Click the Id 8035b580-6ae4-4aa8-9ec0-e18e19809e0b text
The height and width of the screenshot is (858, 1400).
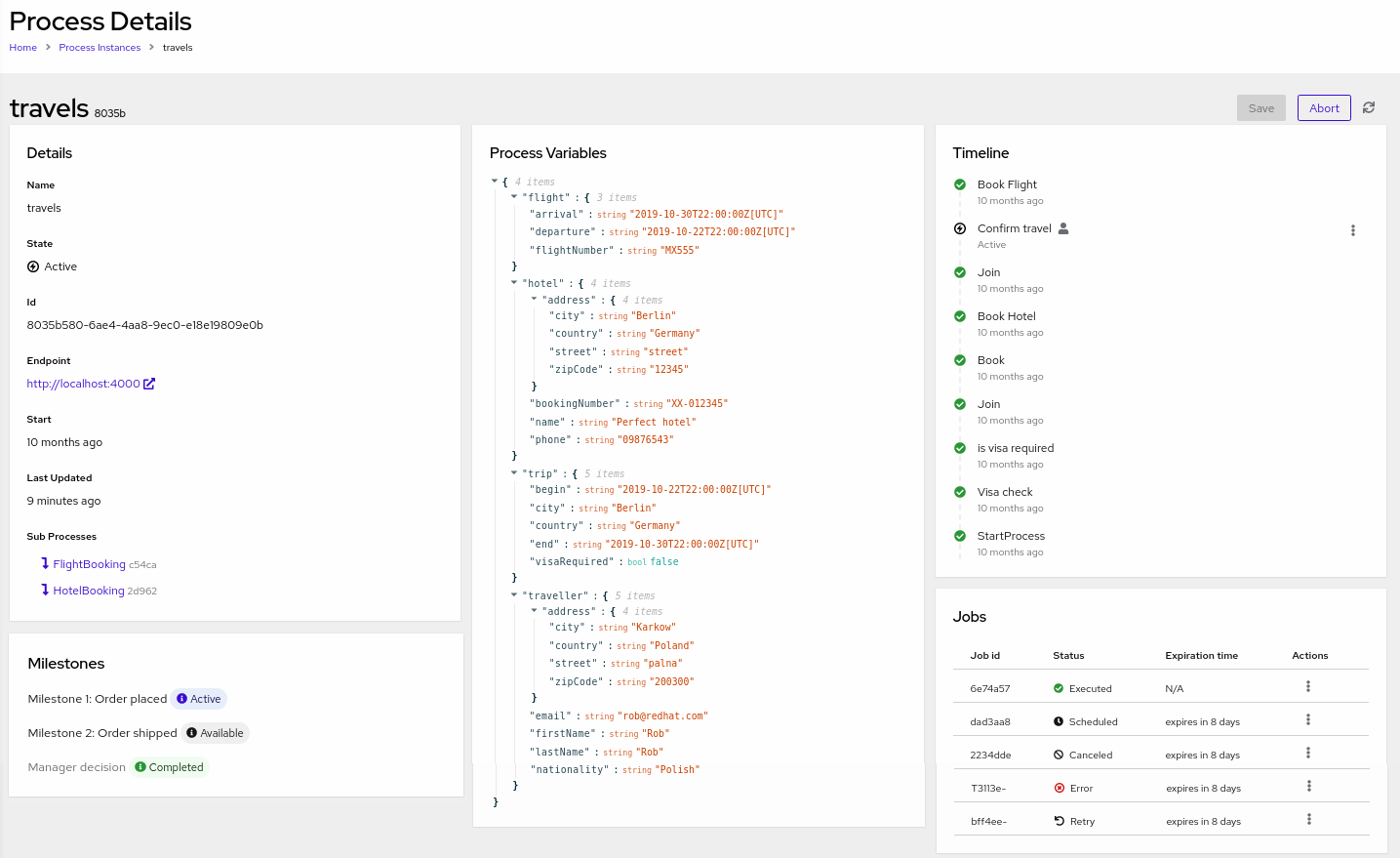point(144,325)
